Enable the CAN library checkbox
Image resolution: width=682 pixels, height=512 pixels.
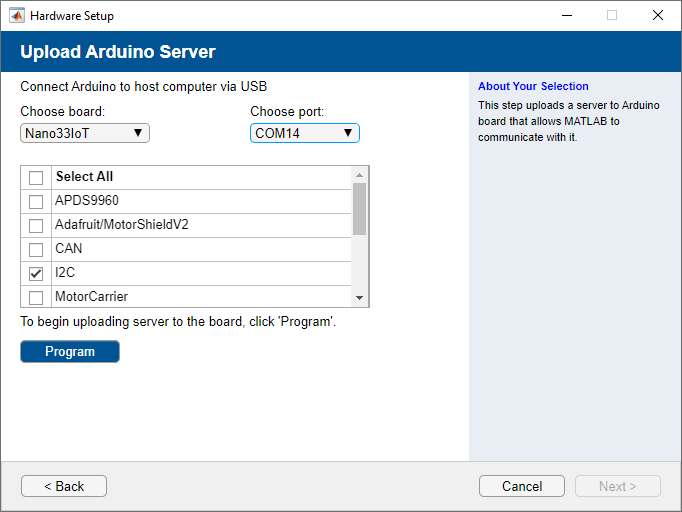coord(36,249)
